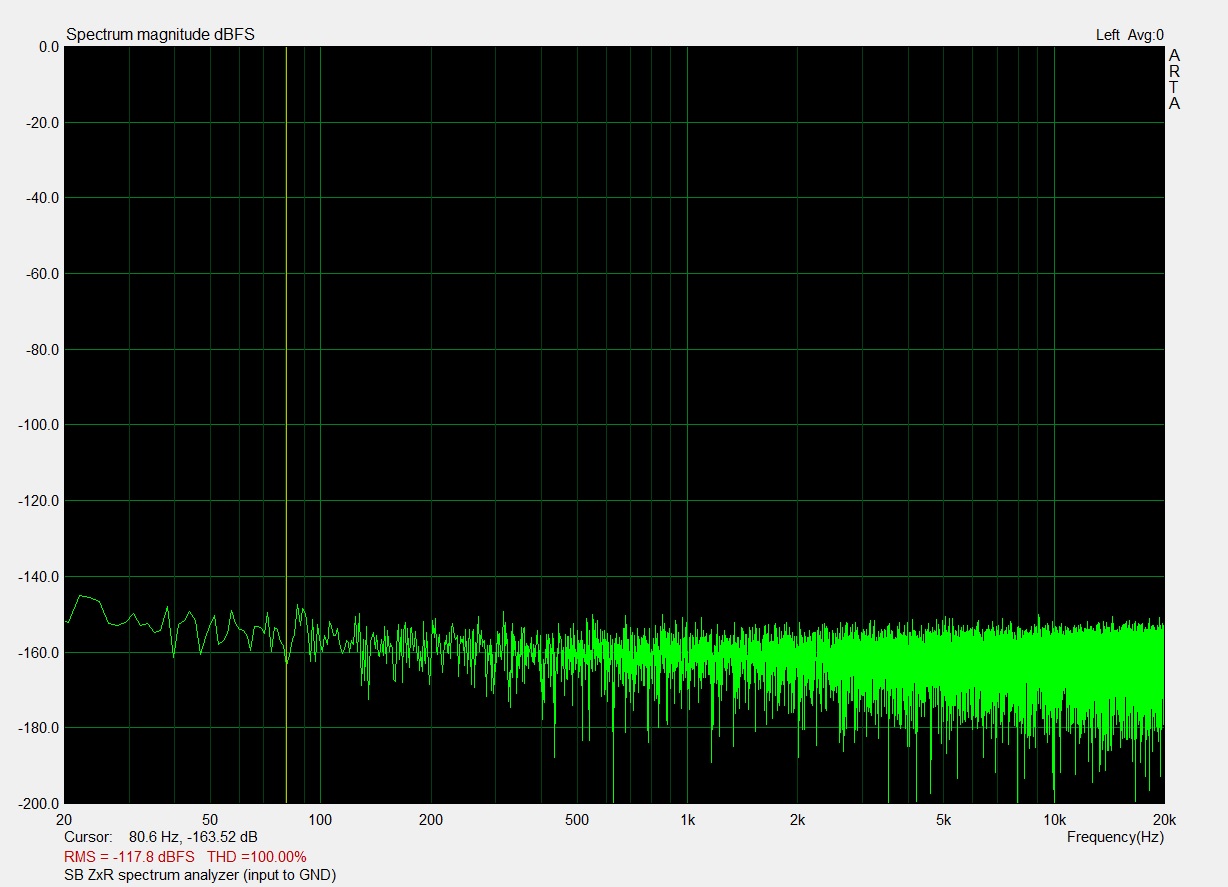The height and width of the screenshot is (887, 1228).
Task: Click the -100.0 dB Y axis label
Action: tap(41, 425)
